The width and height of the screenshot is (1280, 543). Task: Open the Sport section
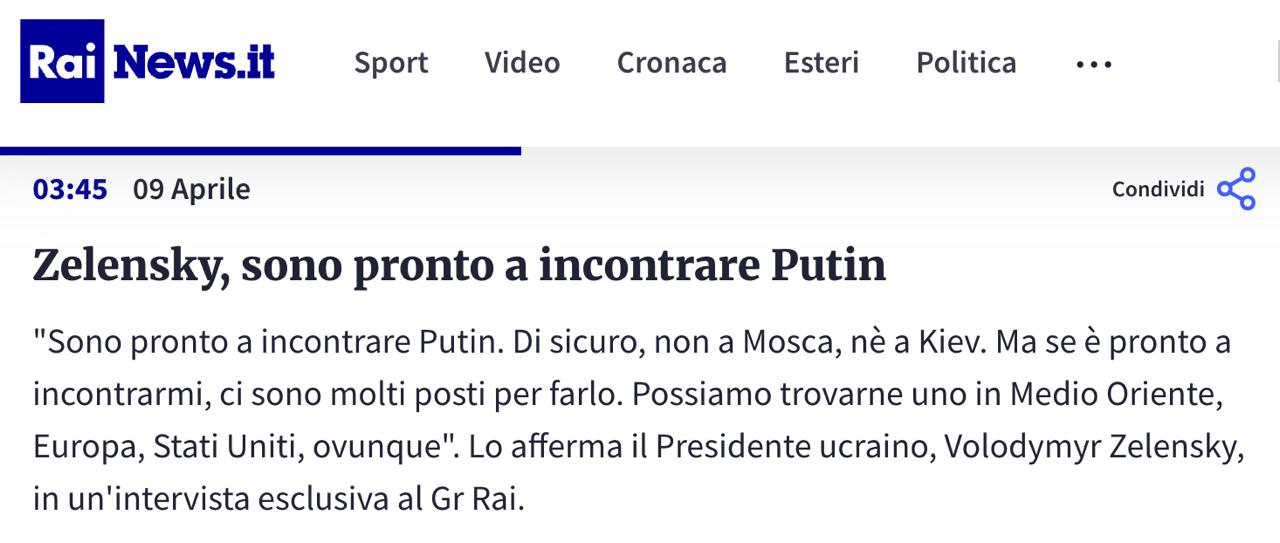[x=391, y=63]
